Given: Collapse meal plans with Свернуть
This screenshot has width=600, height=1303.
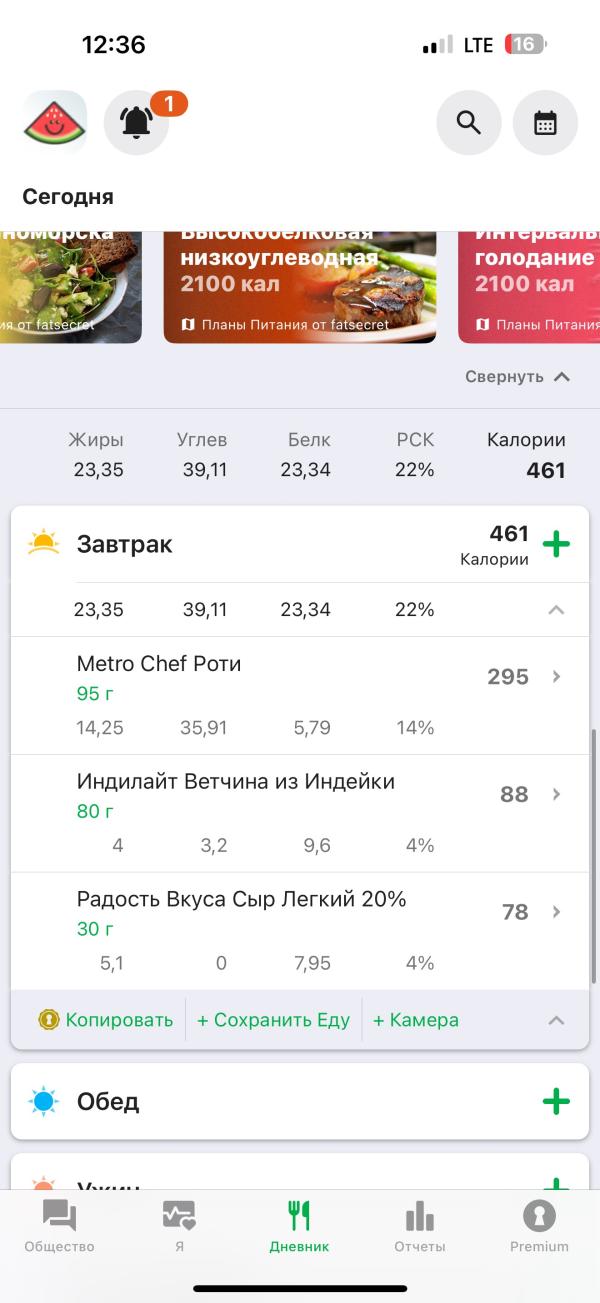Looking at the screenshot, I should [517, 376].
